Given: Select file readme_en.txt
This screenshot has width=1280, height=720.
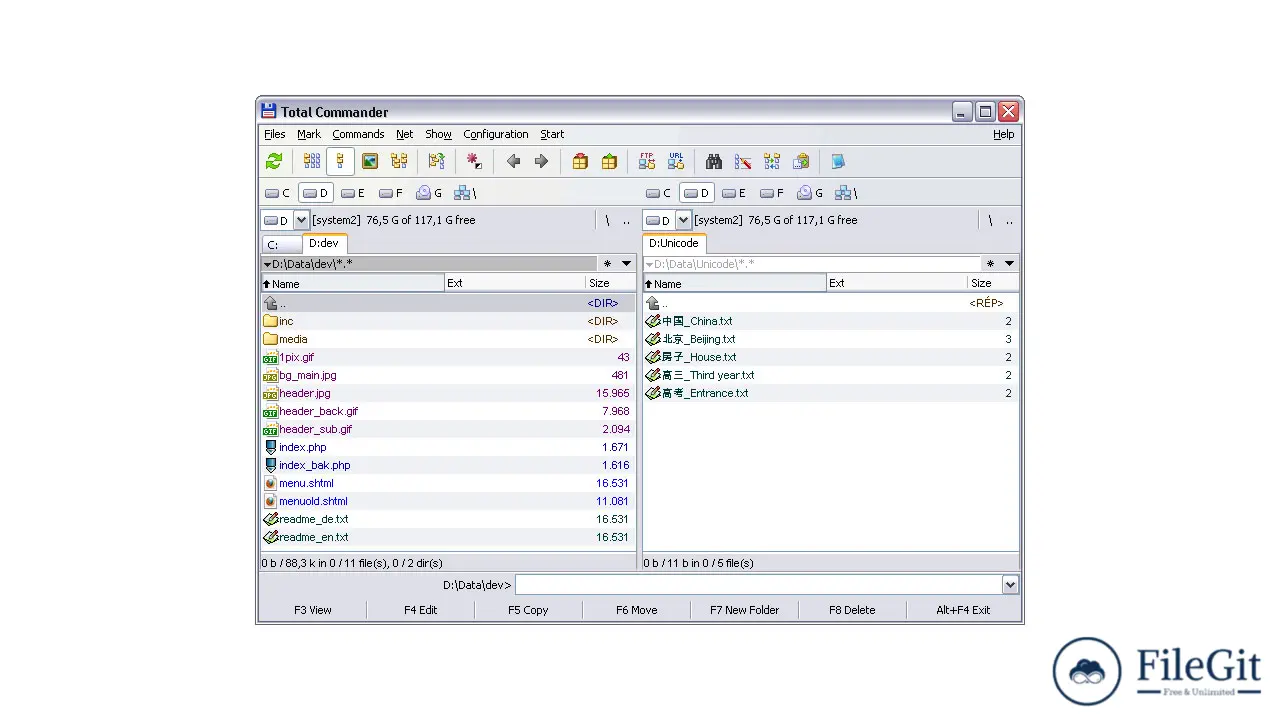Looking at the screenshot, I should (x=448, y=537).
